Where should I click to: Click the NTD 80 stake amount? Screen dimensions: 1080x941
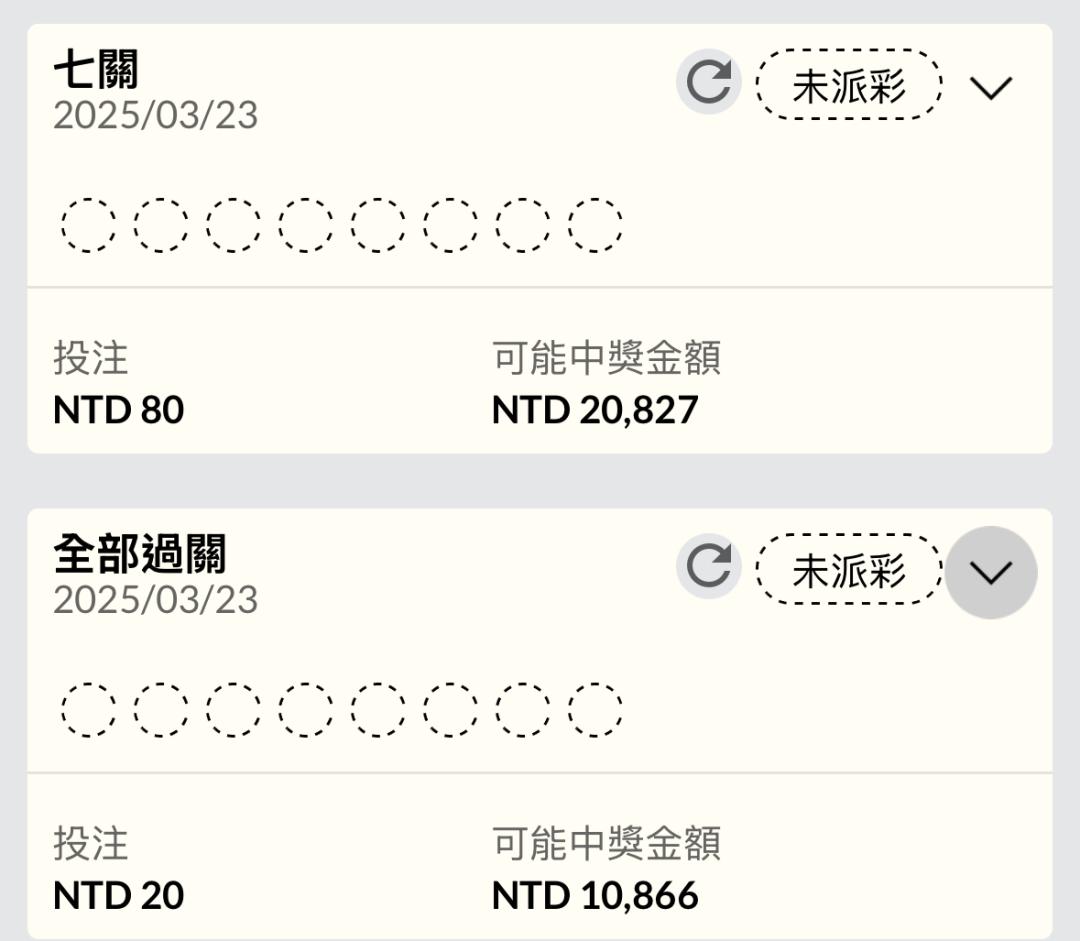119,410
